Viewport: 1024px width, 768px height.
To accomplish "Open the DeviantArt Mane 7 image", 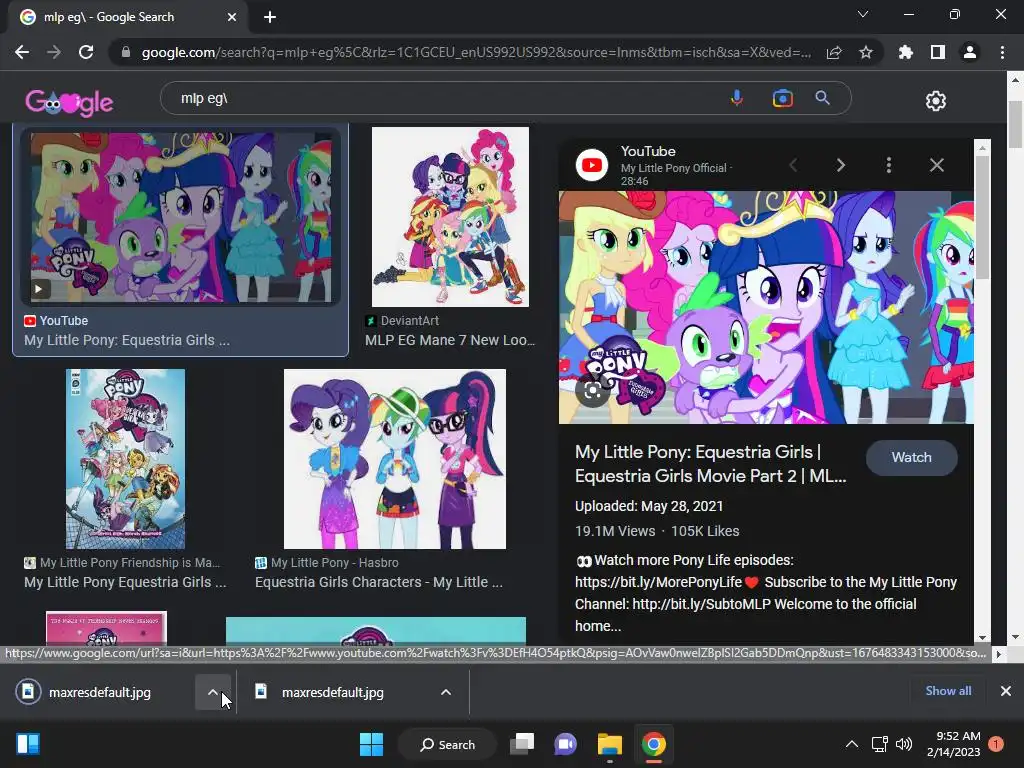I will coord(450,217).
